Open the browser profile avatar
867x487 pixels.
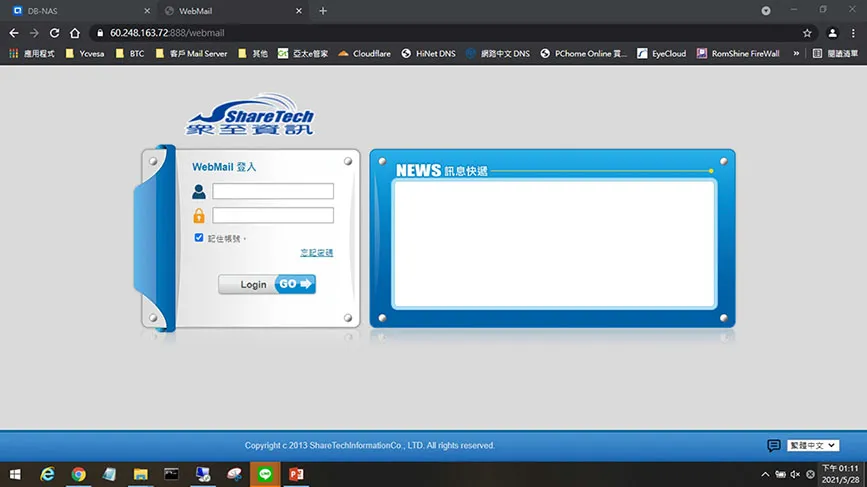tap(832, 33)
